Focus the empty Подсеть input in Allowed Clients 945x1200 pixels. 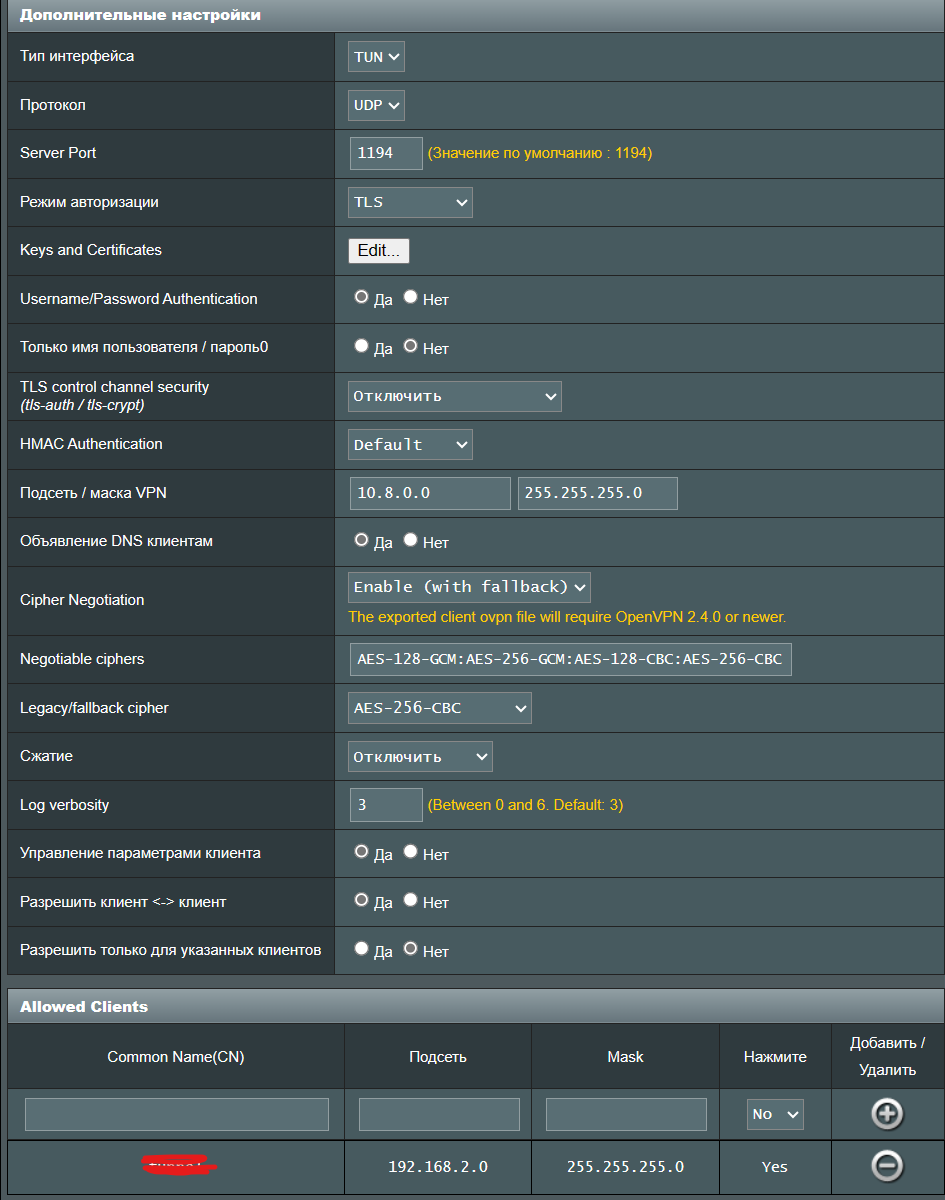[439, 1114]
